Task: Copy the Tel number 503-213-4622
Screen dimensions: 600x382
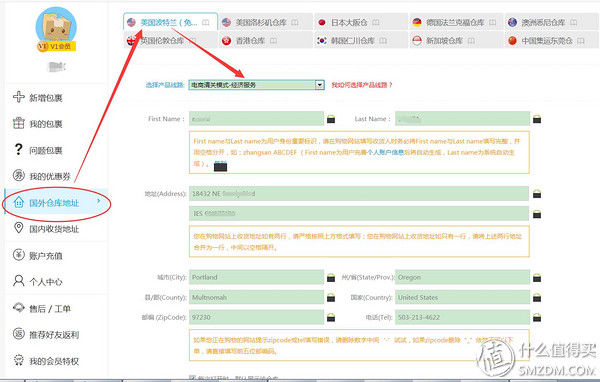Action: (x=537, y=317)
